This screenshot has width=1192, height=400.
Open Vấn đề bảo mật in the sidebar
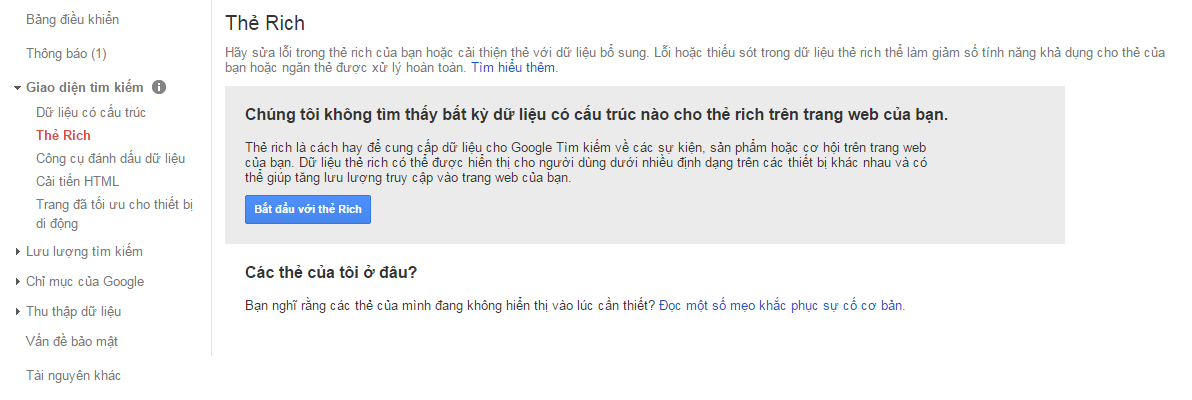point(72,341)
